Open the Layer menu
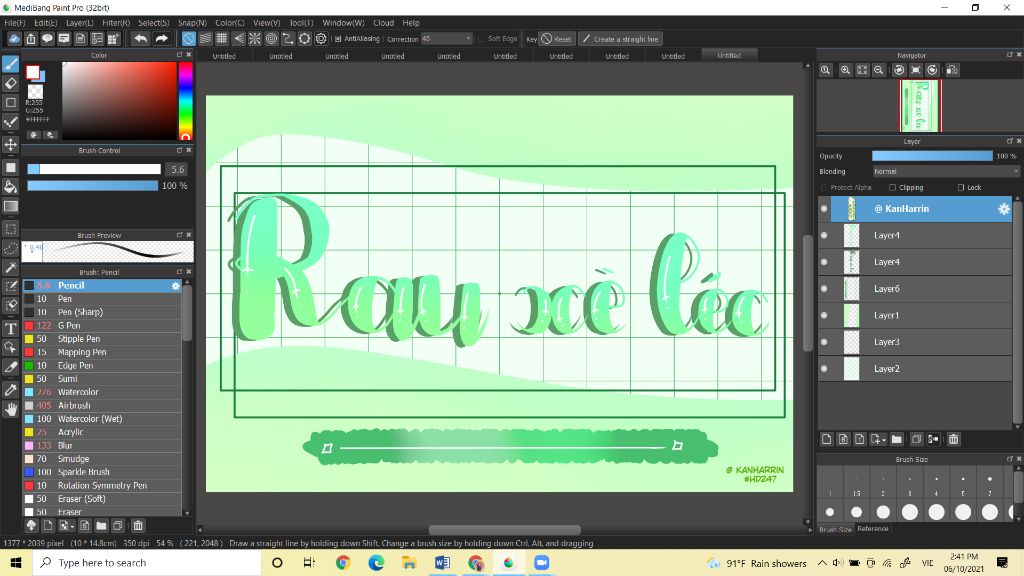 tap(80, 23)
